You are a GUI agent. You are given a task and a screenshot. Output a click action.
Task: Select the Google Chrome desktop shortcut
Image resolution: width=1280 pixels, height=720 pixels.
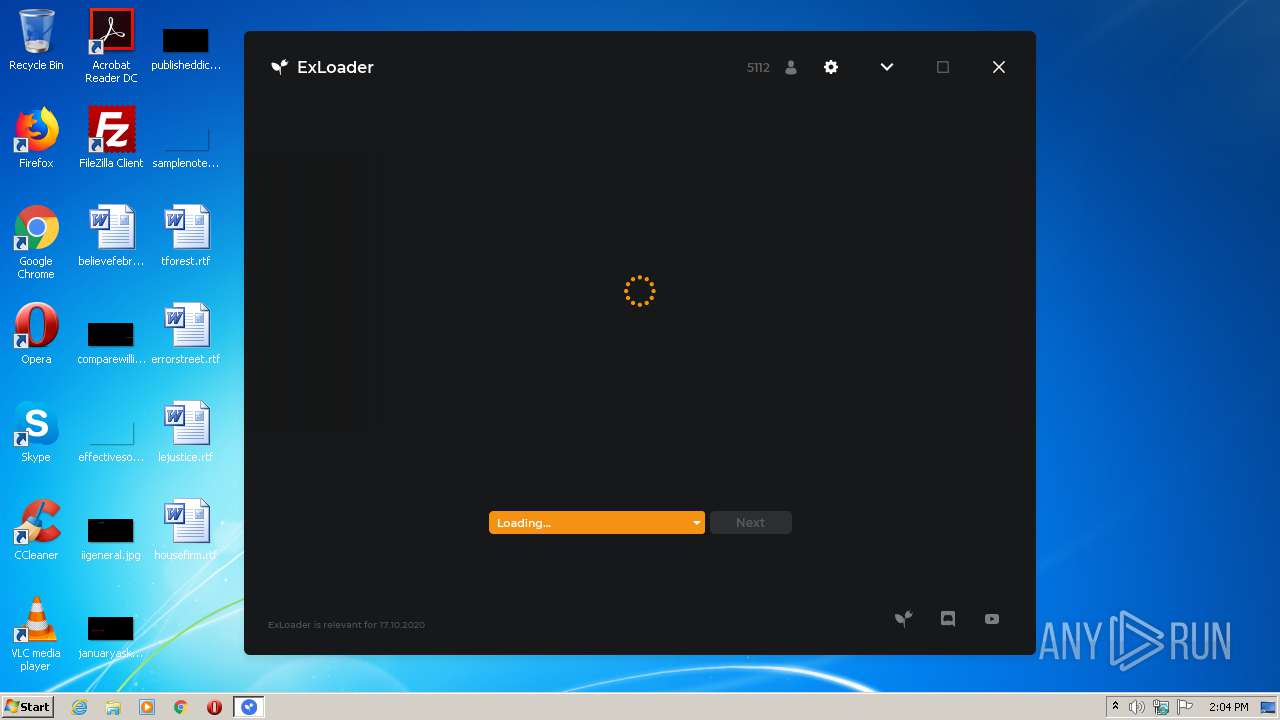[x=36, y=243]
